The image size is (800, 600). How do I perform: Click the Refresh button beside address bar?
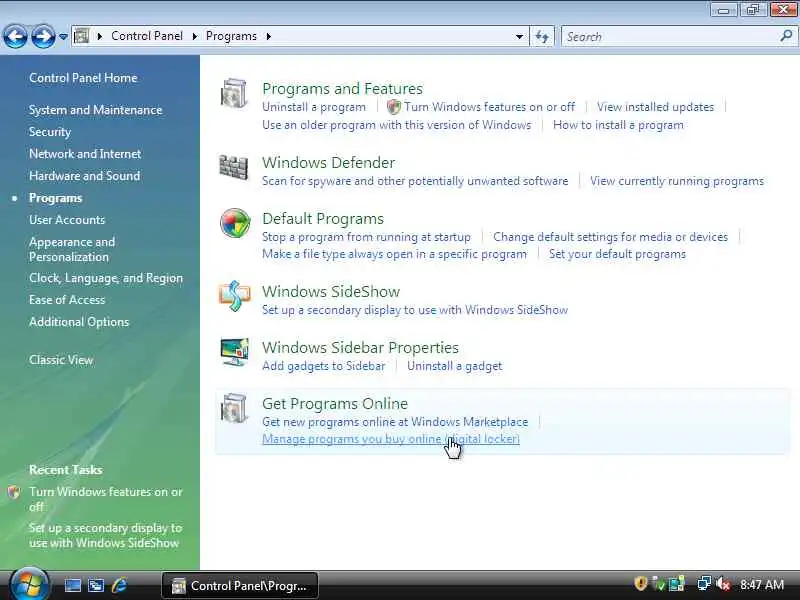tap(542, 36)
